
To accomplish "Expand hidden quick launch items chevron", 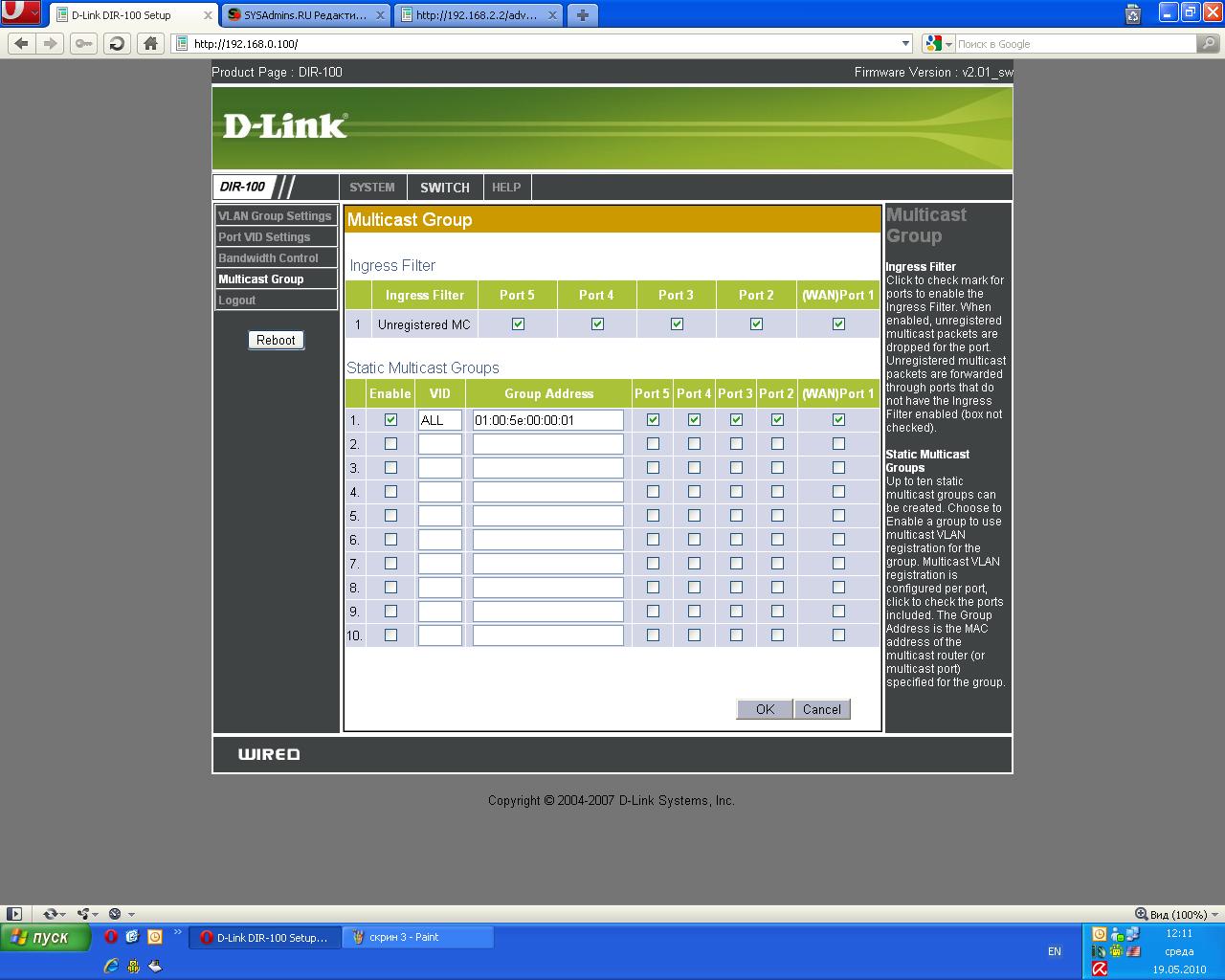I will point(177,932).
